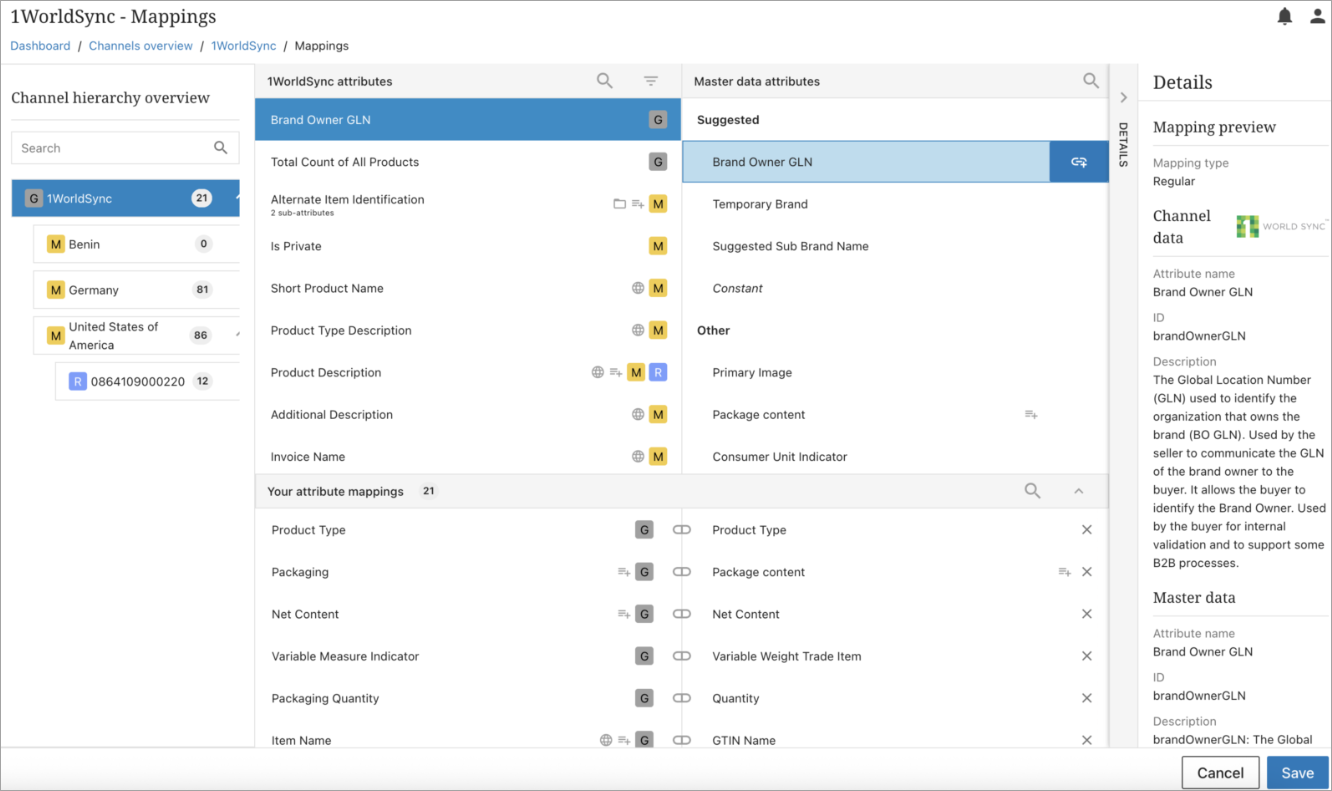Open the Dashboard breadcrumb link
The width and height of the screenshot is (1332, 791).
40,46
